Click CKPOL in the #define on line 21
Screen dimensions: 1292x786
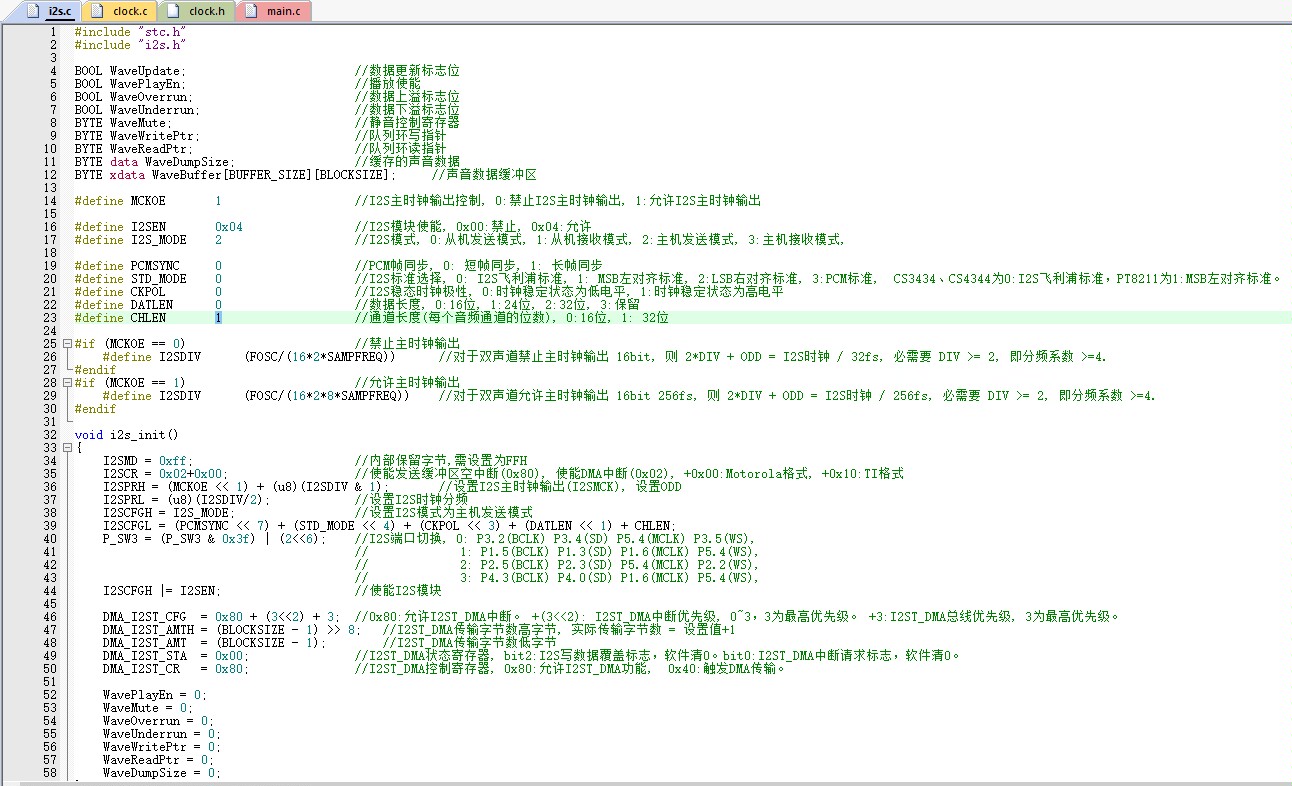point(148,291)
